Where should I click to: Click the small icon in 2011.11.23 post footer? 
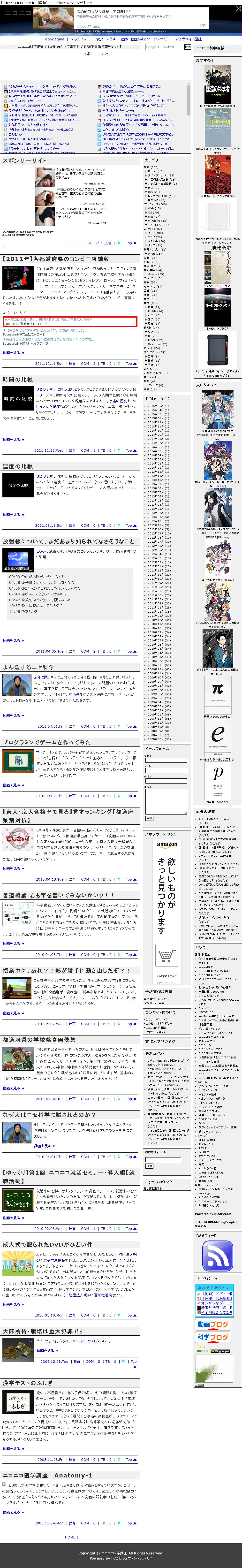[x=119, y=450]
